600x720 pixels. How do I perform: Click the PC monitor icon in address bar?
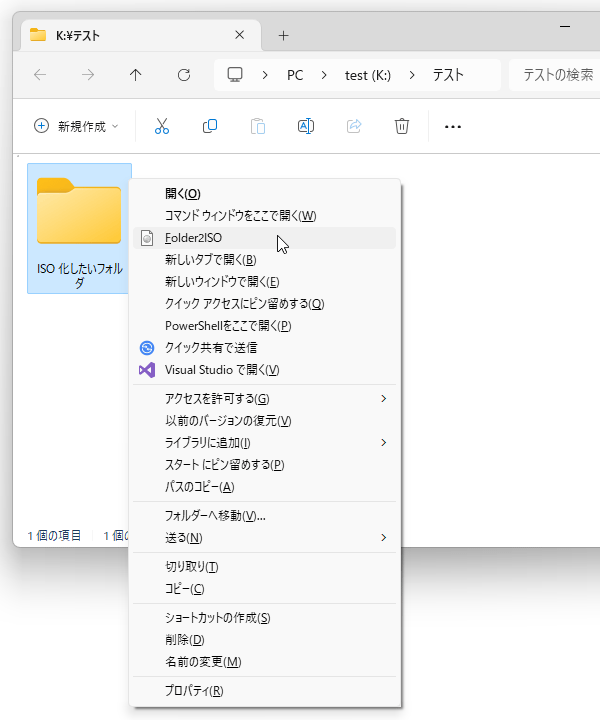pos(235,74)
